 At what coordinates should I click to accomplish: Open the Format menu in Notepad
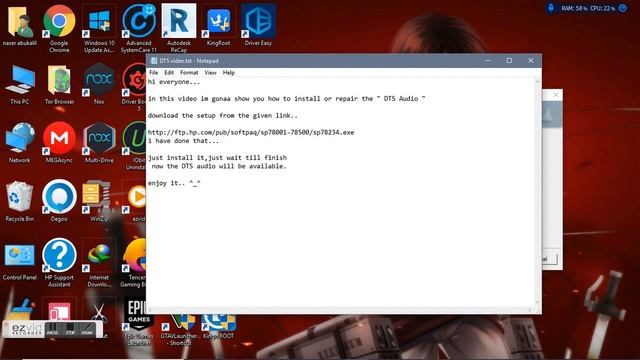pos(189,73)
